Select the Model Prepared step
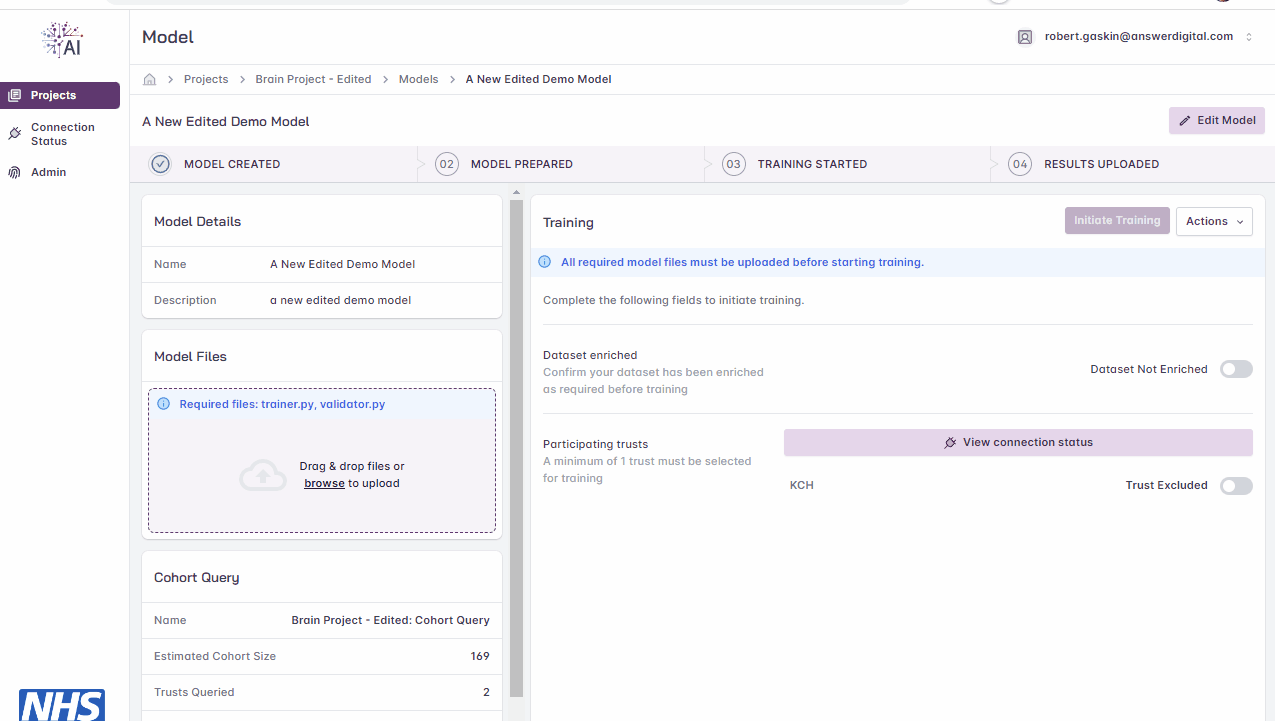The image size is (1275, 721). click(561, 164)
